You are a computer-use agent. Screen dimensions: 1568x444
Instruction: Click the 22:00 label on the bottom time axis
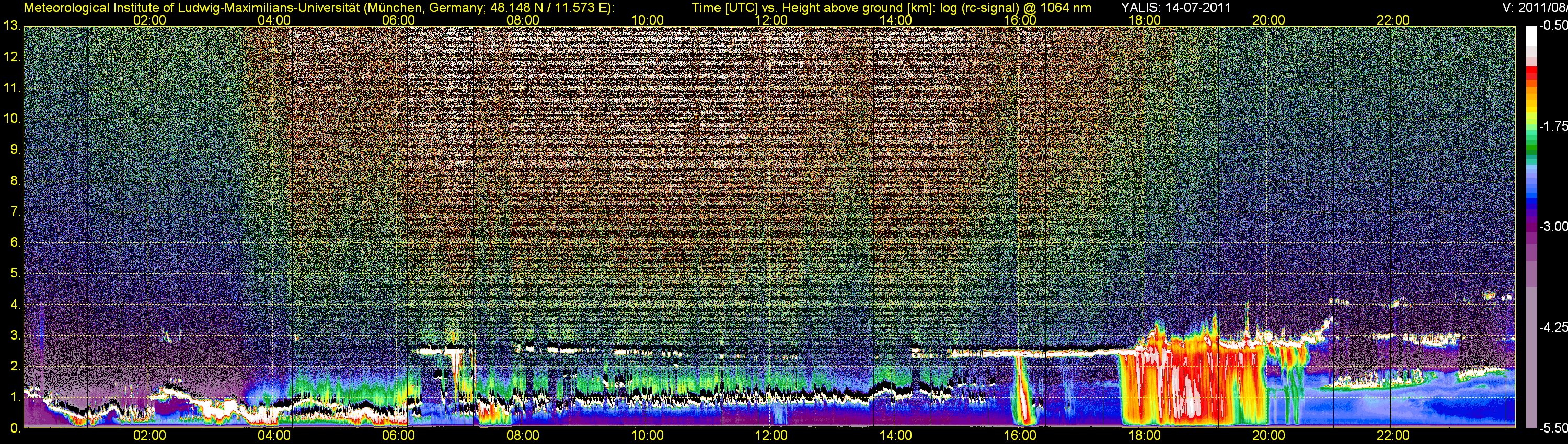point(1393,436)
